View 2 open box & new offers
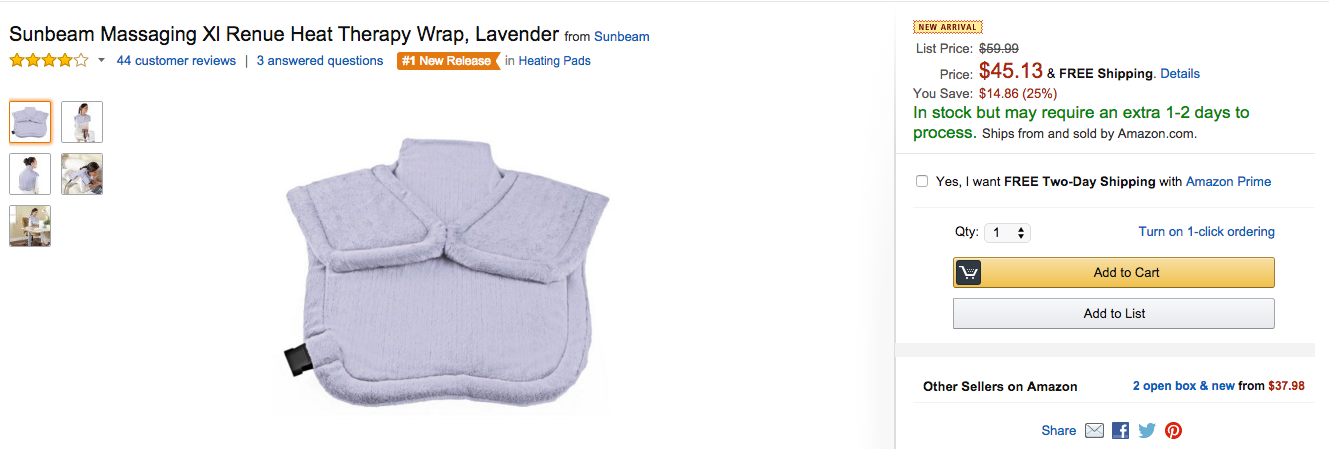The width and height of the screenshot is (1329, 449). 1183,386
